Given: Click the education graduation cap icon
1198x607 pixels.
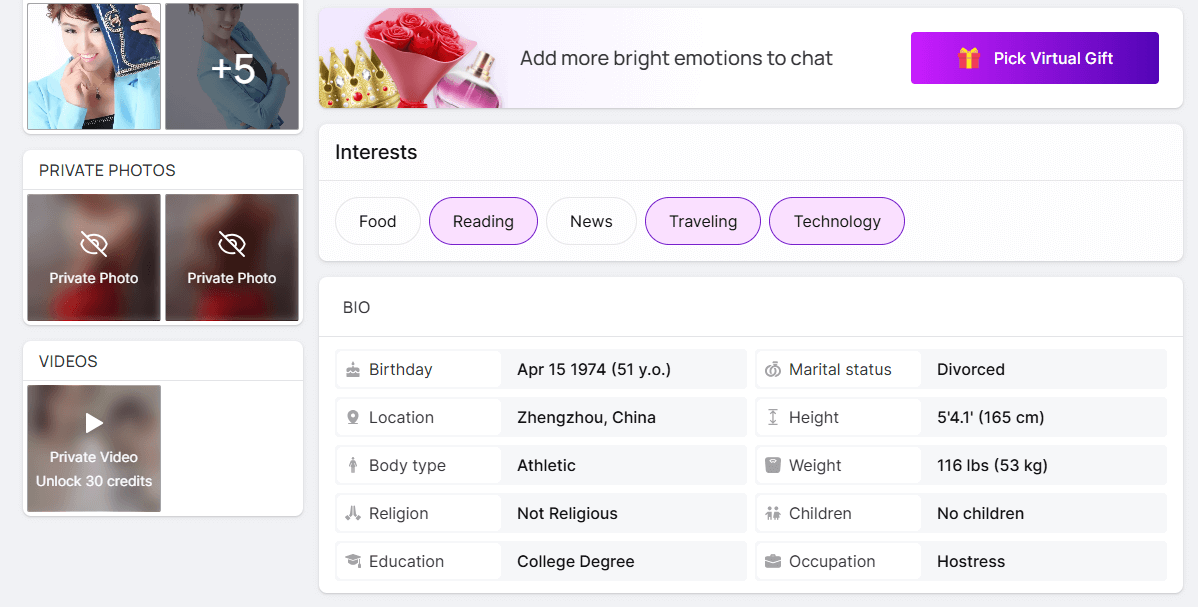Looking at the screenshot, I should click(x=353, y=562).
